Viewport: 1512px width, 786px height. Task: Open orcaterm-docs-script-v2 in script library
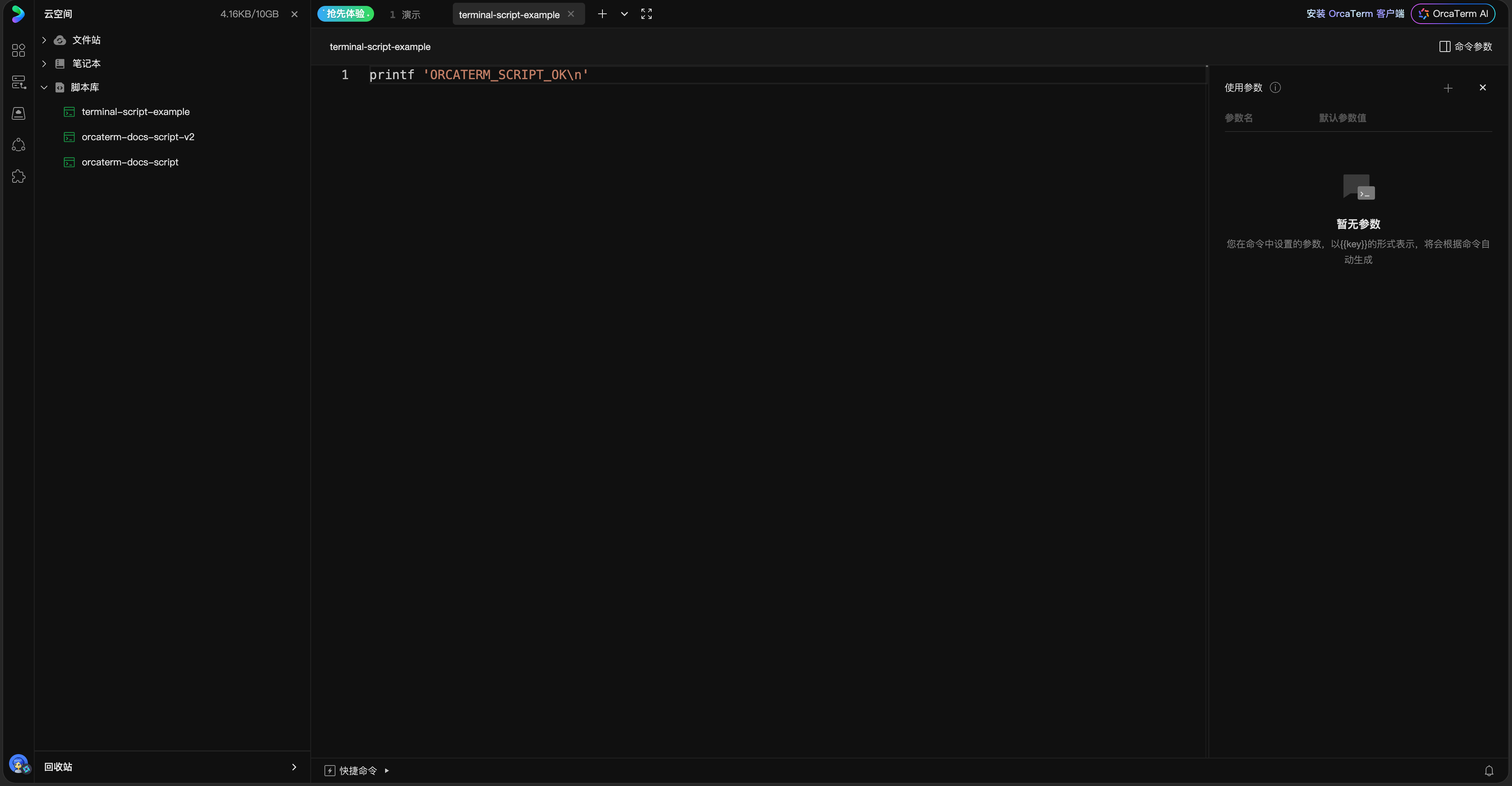[x=138, y=137]
